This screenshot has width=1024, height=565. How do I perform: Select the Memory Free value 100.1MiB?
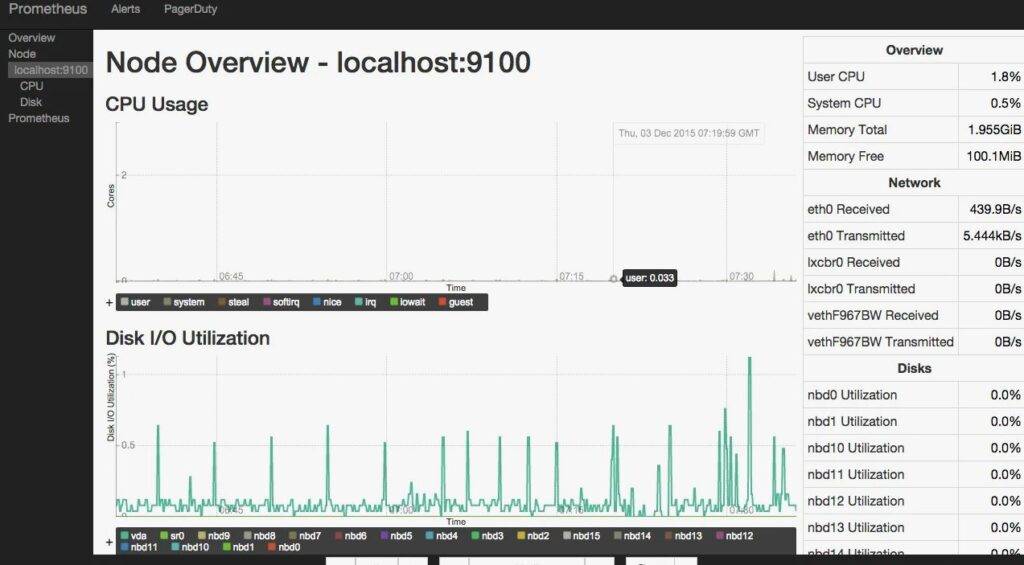coord(994,157)
